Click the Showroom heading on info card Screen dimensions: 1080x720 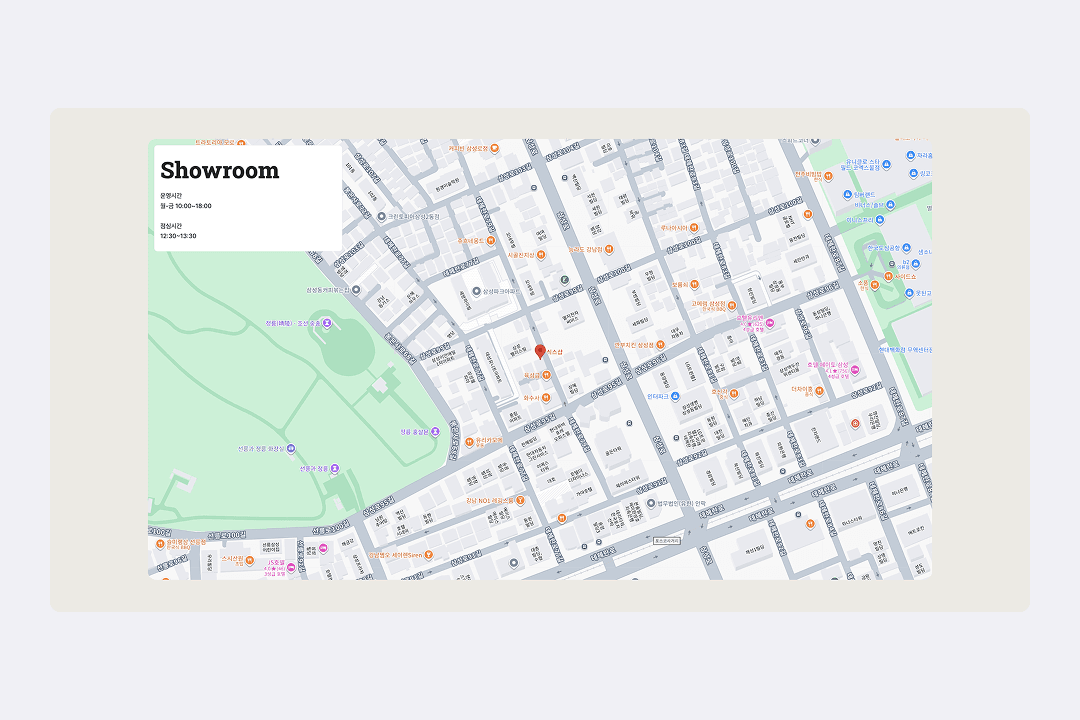coord(220,171)
